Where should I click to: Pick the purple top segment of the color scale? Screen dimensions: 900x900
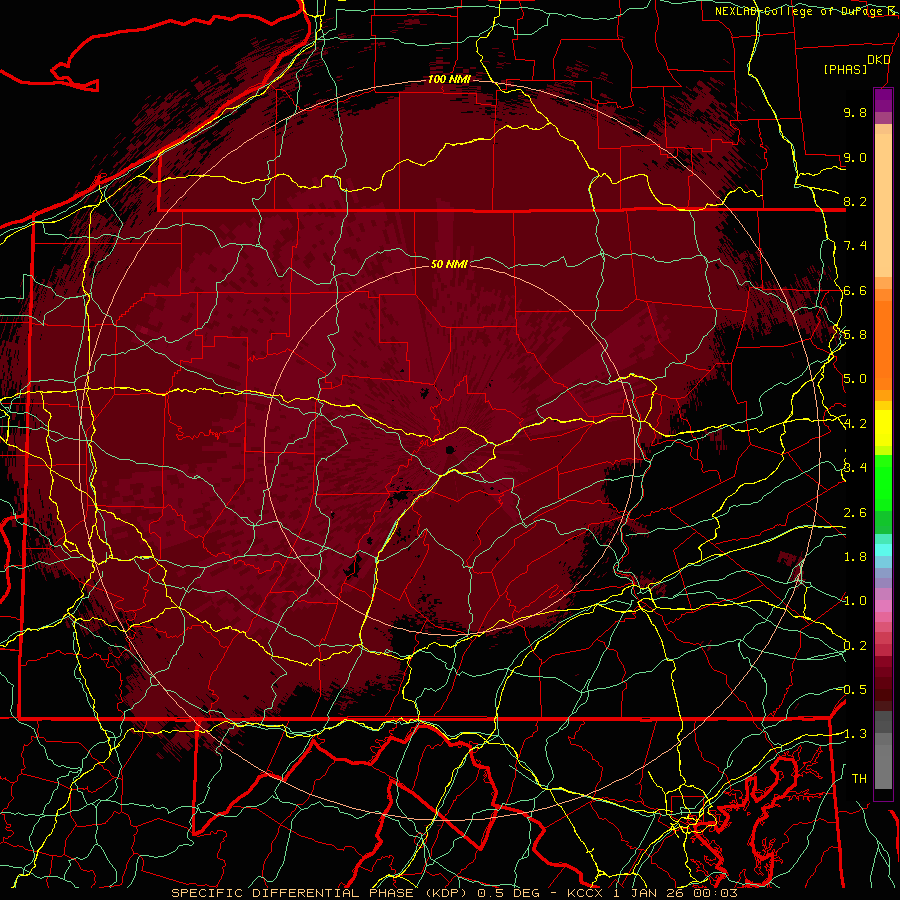coord(883,100)
